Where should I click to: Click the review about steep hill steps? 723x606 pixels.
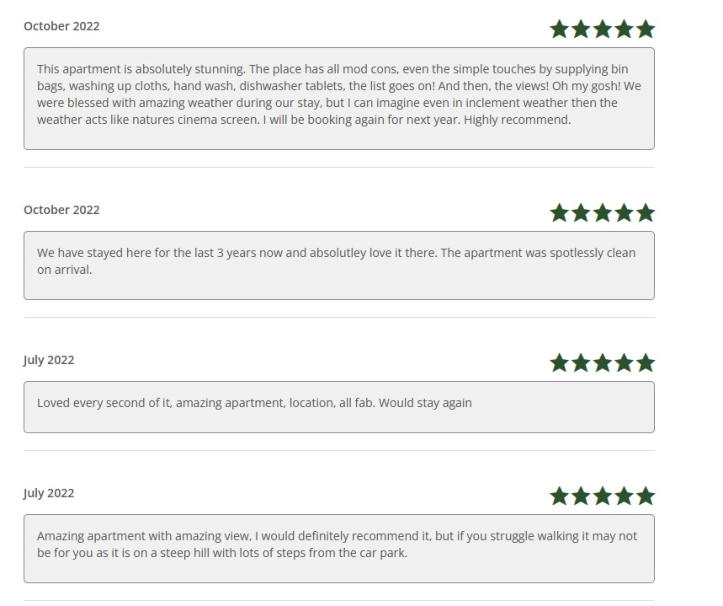click(339, 548)
